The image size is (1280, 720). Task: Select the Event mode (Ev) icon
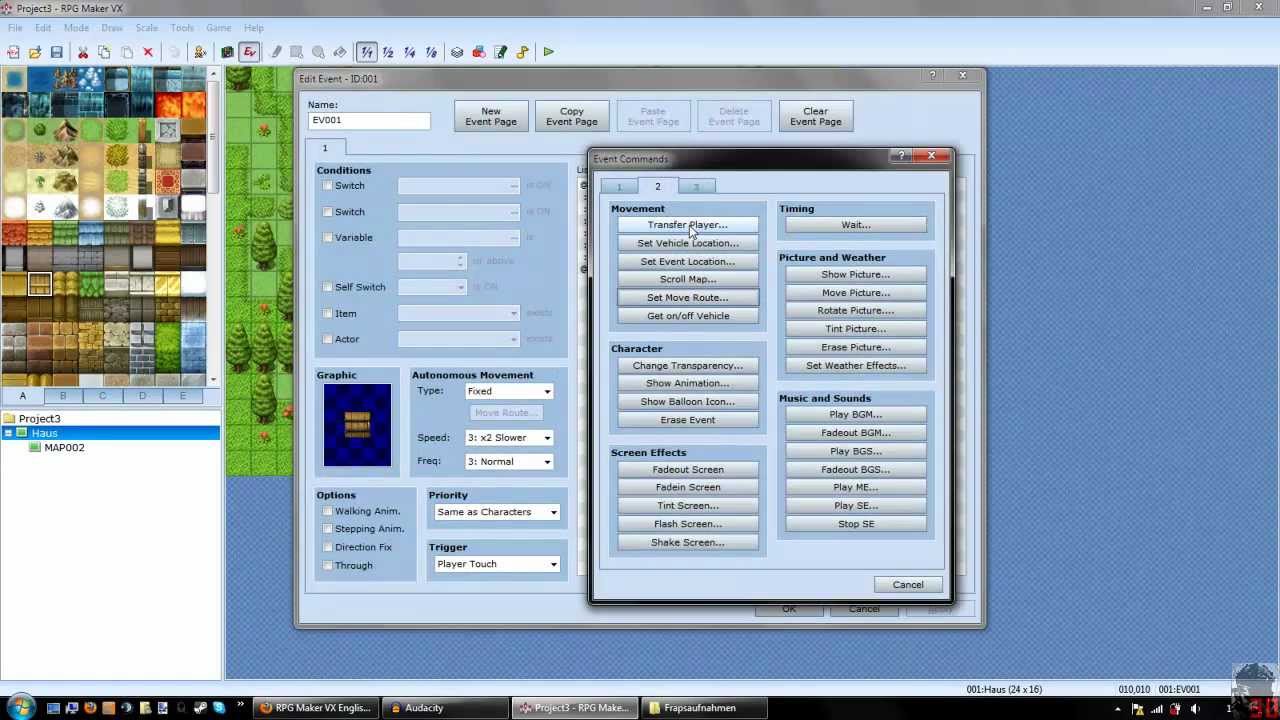point(250,52)
